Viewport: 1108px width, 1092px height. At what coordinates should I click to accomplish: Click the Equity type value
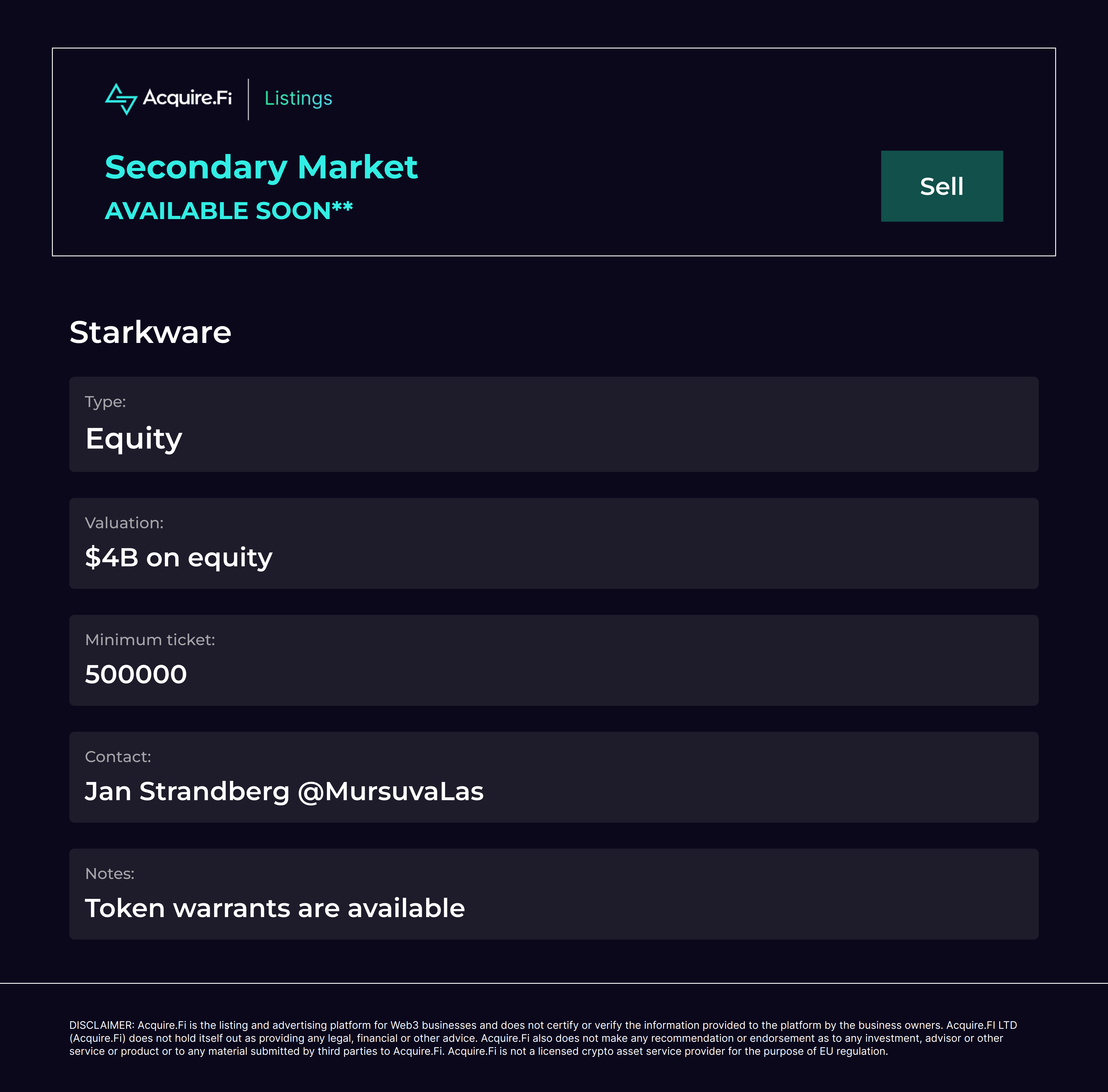pos(134,439)
